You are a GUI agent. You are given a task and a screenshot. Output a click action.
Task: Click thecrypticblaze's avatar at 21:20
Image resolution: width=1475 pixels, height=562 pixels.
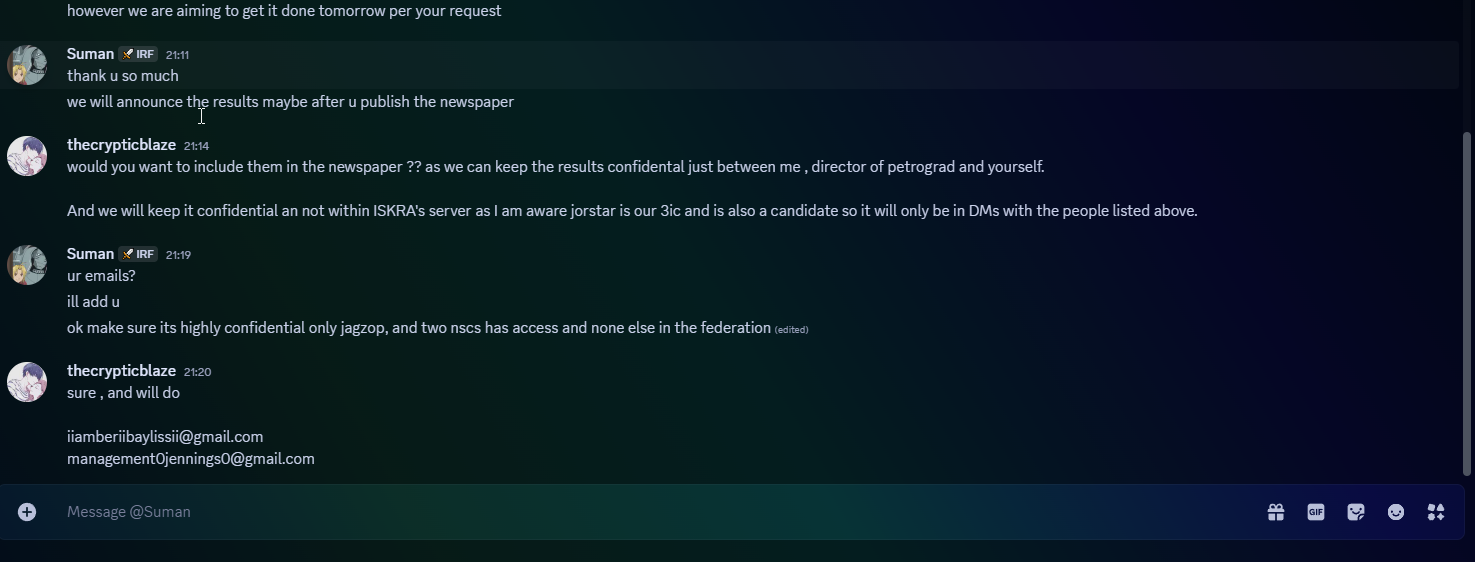click(x=27, y=382)
